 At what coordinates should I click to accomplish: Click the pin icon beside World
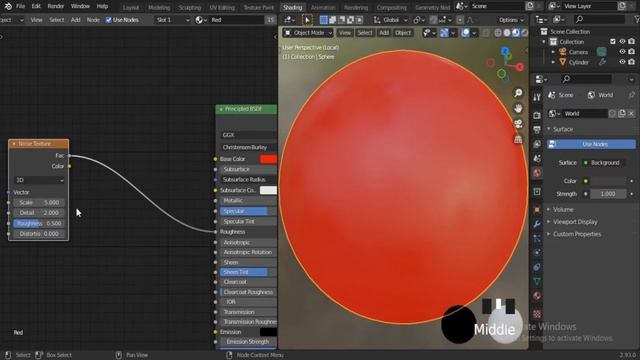coord(631,95)
